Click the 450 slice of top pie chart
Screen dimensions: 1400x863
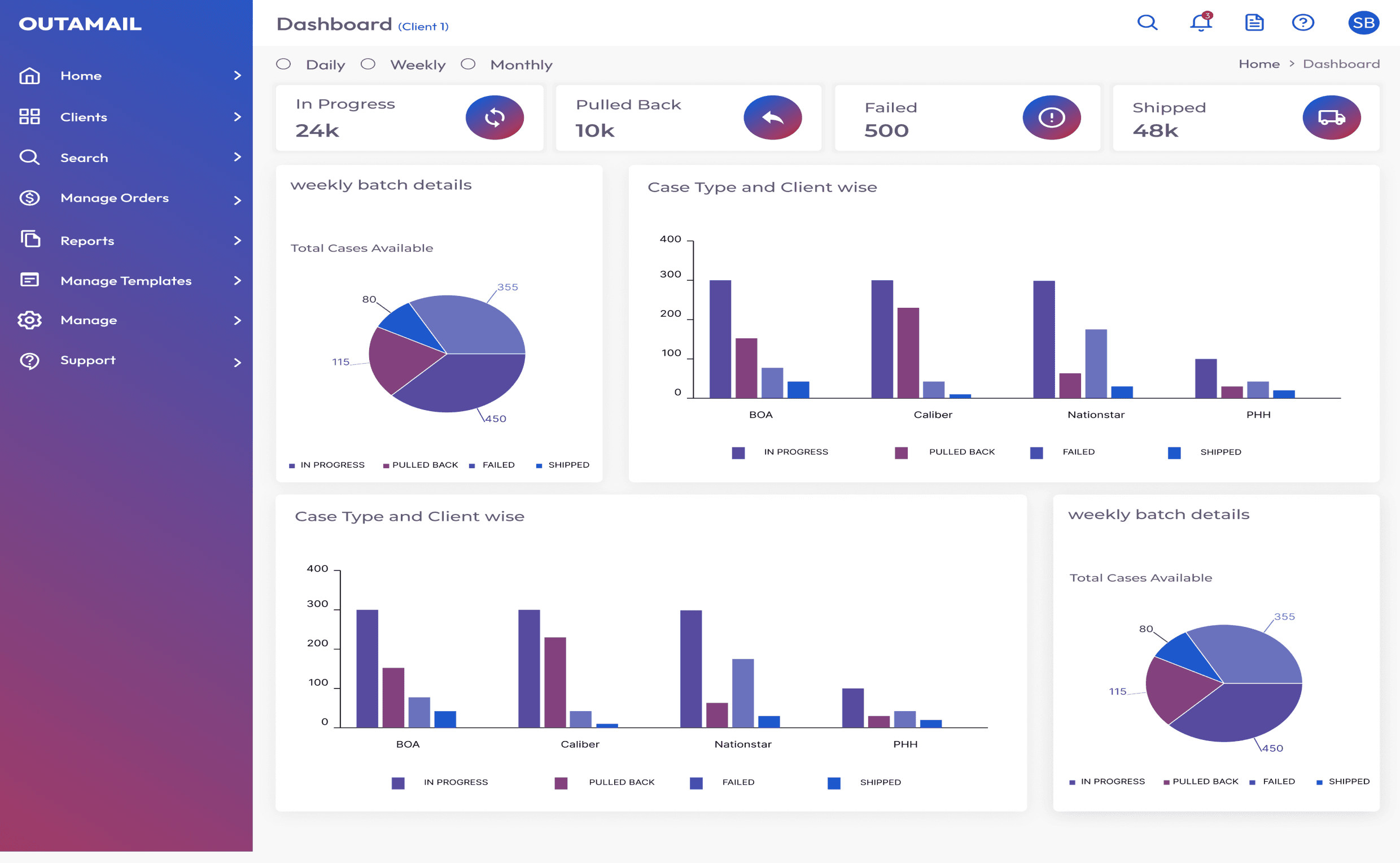[462, 385]
